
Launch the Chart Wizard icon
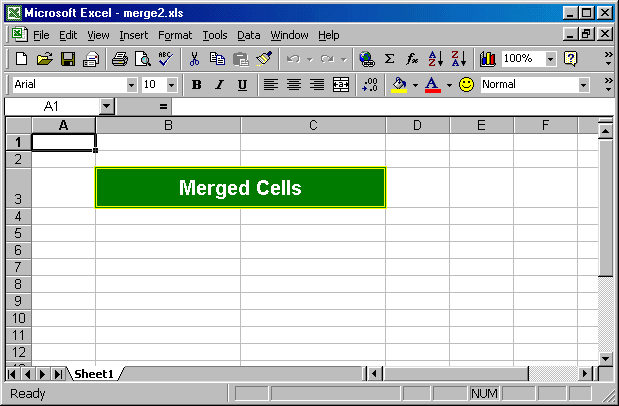pos(488,59)
